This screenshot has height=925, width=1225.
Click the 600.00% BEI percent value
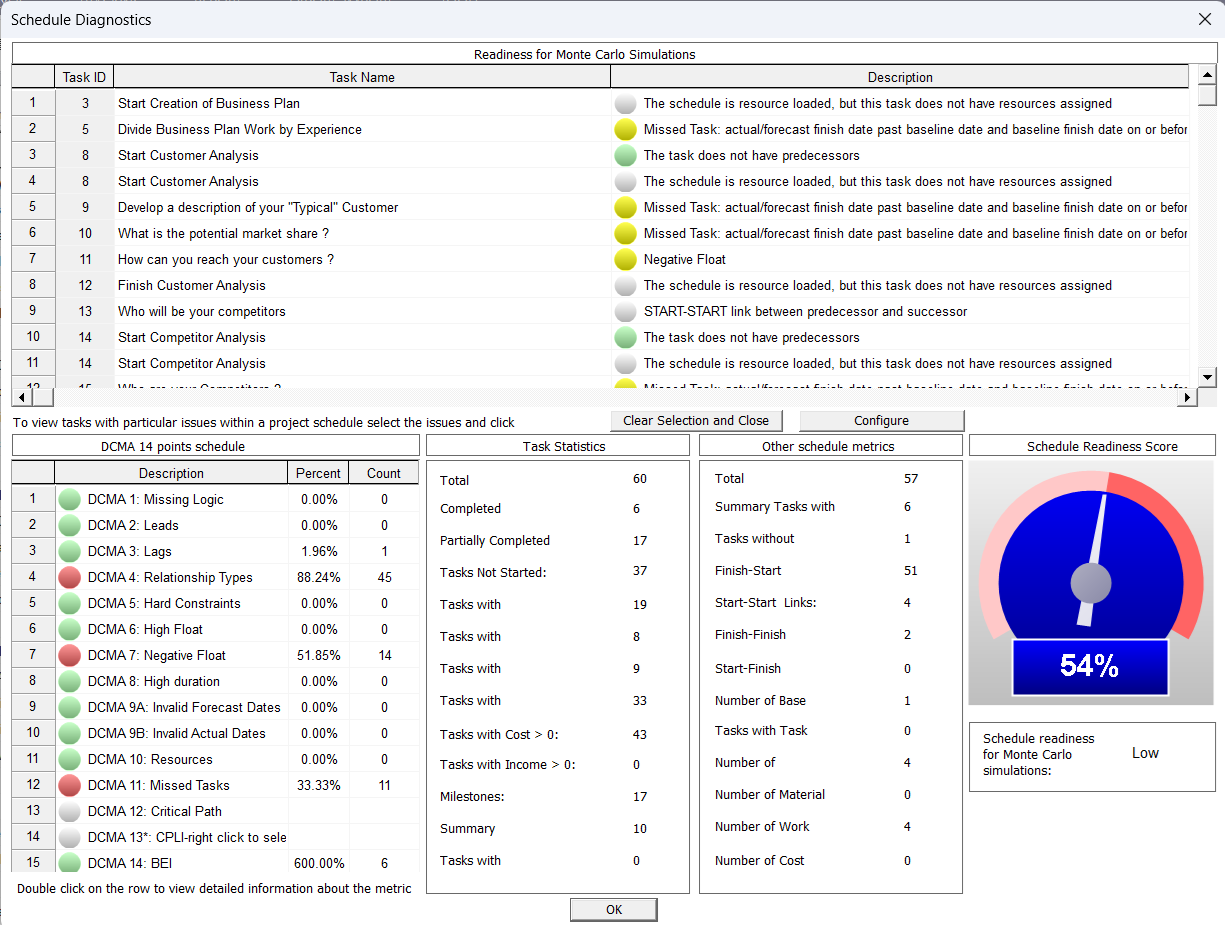tap(319, 863)
